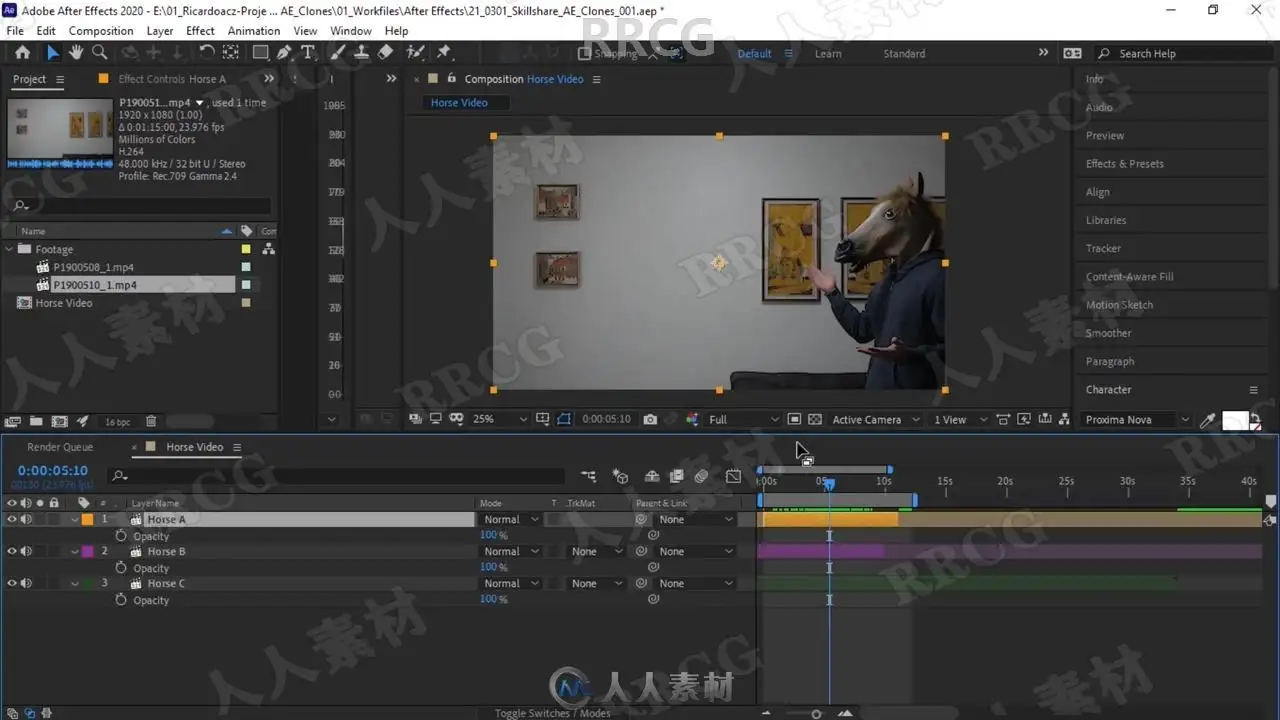Viewport: 1280px width, 720px height.
Task: Select the Pen tool
Action: 285,53
